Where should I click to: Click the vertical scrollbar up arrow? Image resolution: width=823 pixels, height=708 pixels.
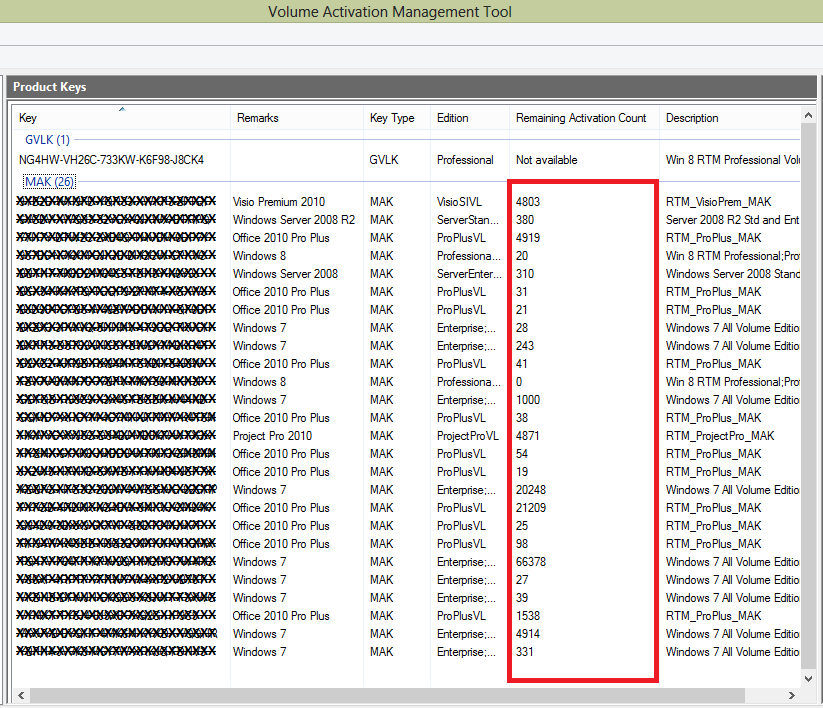pyautogui.click(x=808, y=115)
